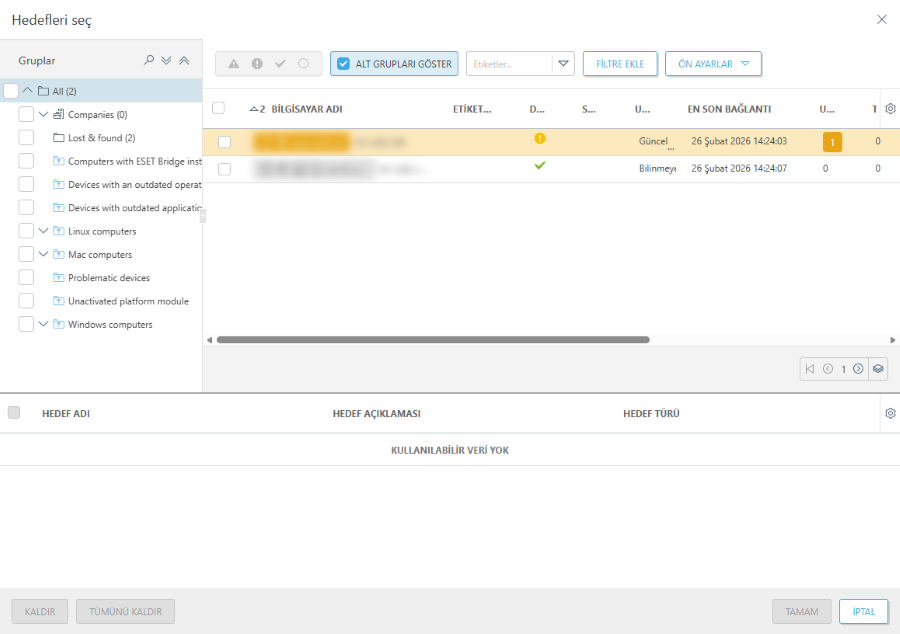Open the Etiketler dropdown arrow
Screen dimensions: 900x634
[563, 64]
